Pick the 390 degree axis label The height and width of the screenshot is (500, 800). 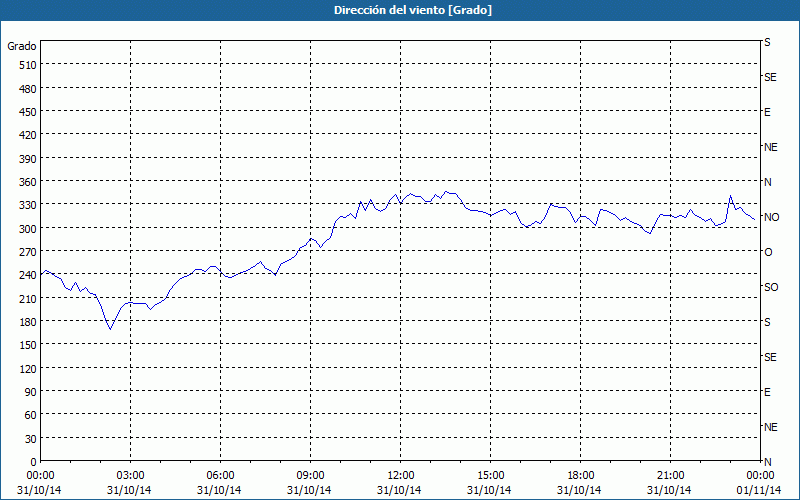tap(28, 159)
